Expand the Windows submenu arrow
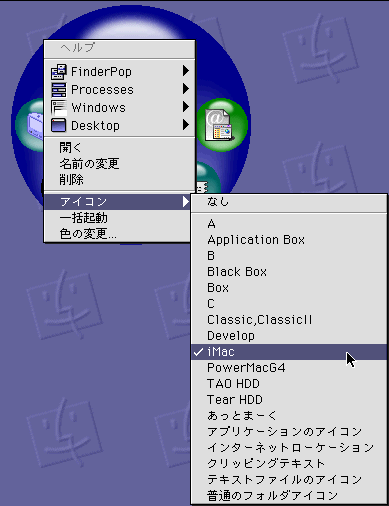This screenshot has width=389, height=506. (x=186, y=107)
